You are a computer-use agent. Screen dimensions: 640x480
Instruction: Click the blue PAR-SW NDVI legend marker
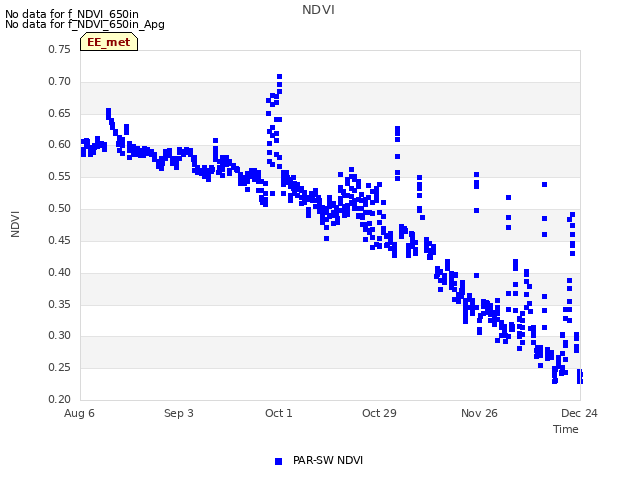278,461
